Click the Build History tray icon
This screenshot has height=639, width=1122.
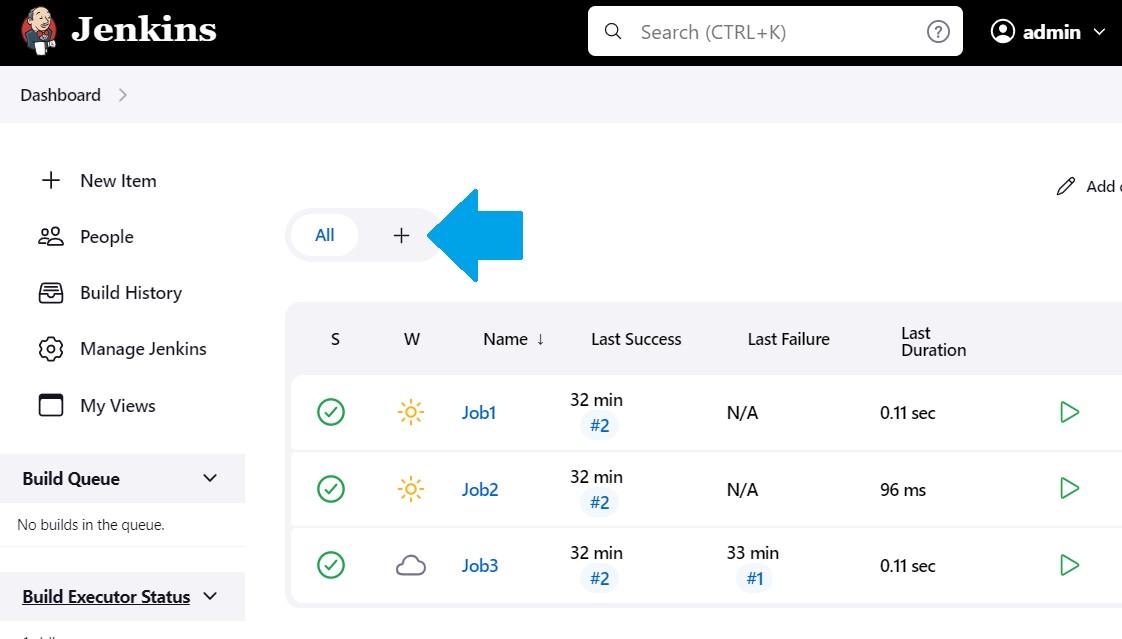(51, 293)
